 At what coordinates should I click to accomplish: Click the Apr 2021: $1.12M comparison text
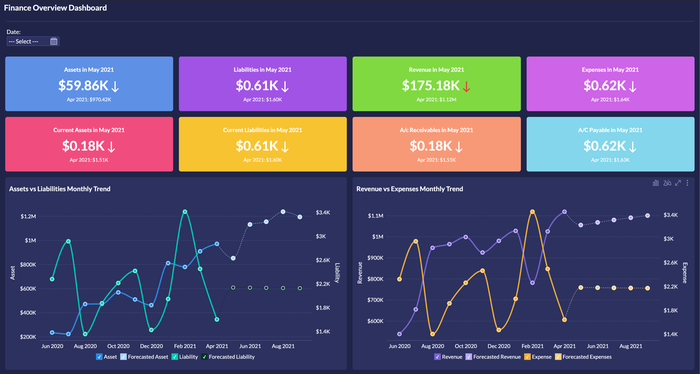tap(436, 100)
